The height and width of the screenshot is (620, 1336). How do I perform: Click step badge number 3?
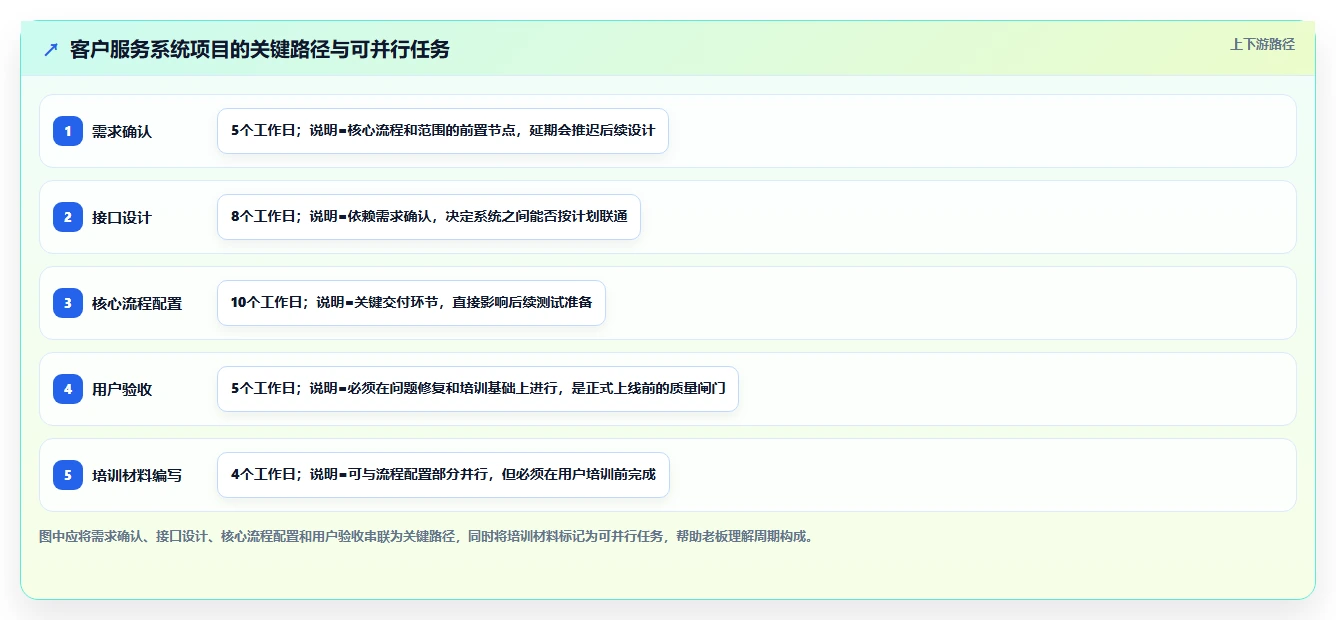coord(68,303)
